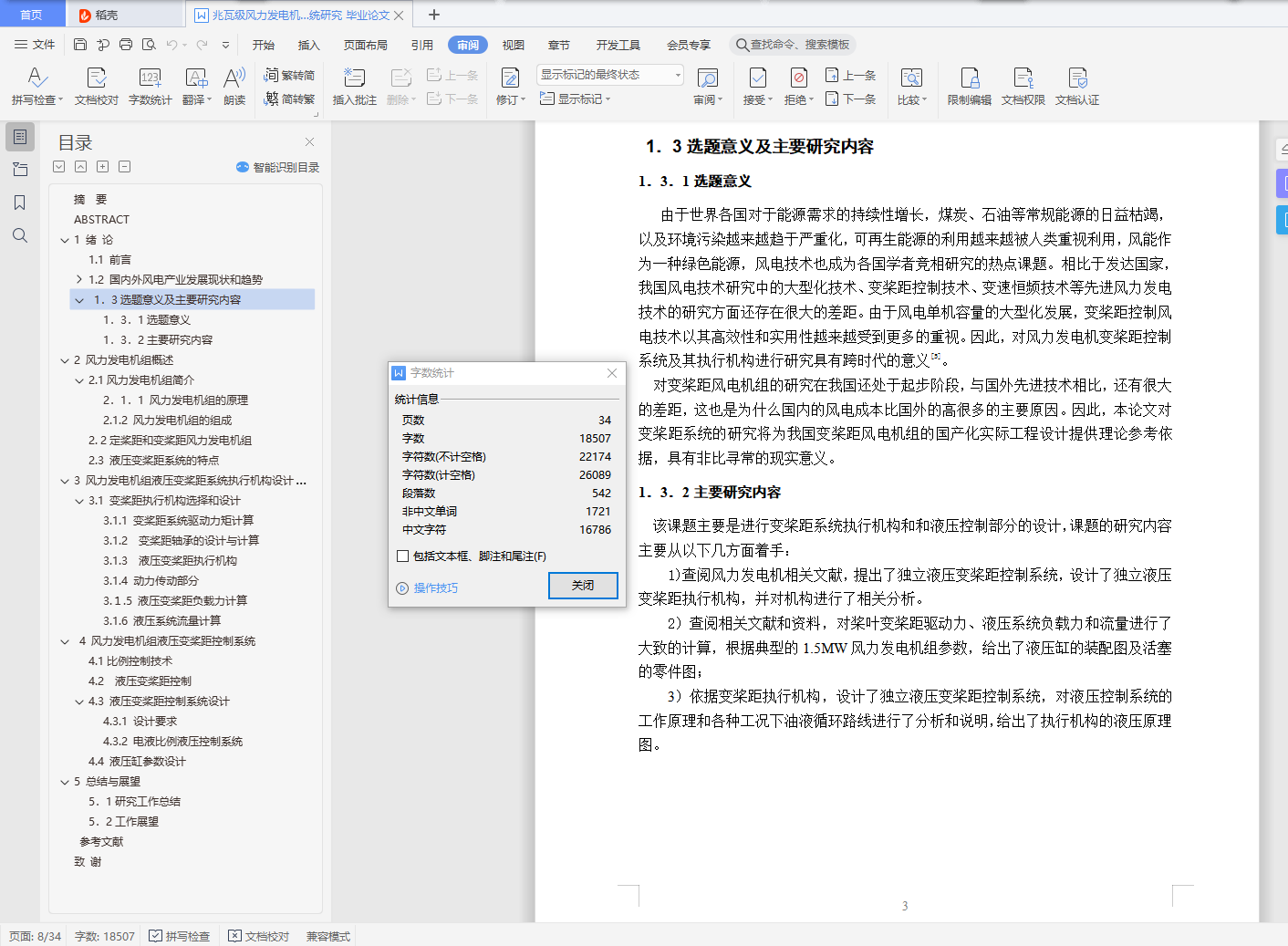
Task: Open the 文件 menu
Action: (35, 45)
